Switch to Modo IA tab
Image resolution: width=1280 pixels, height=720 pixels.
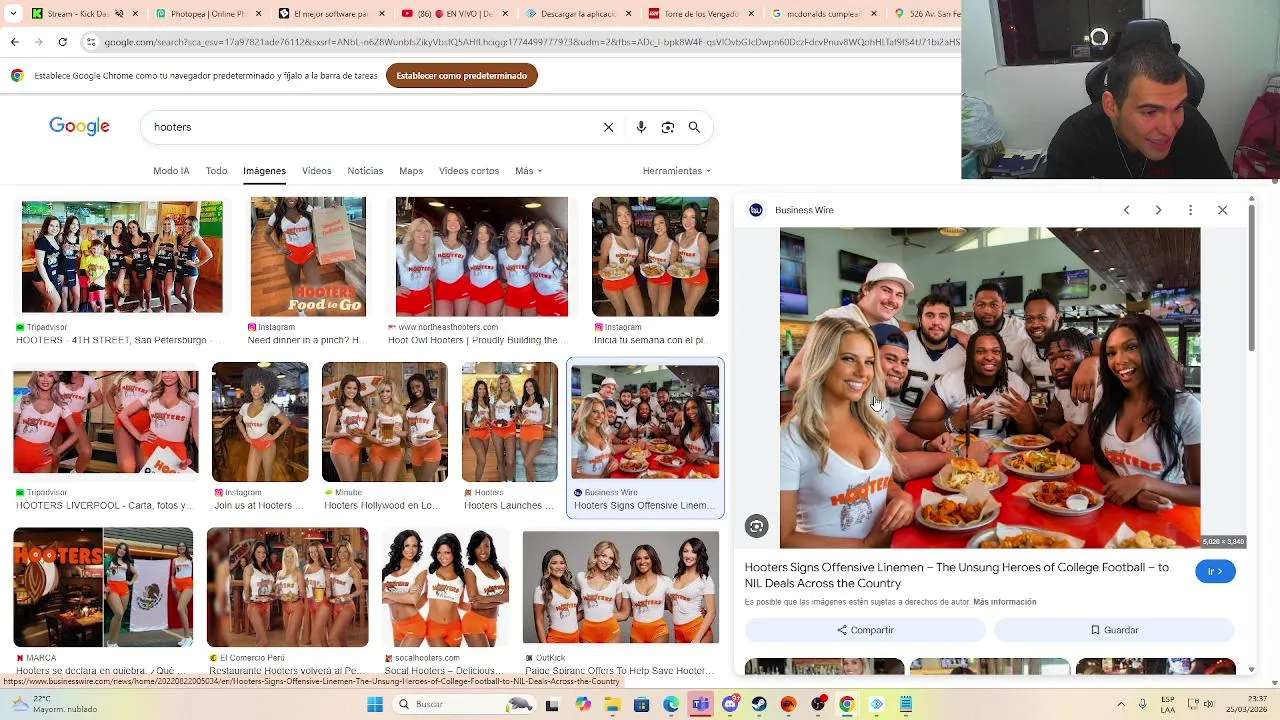[x=171, y=171]
